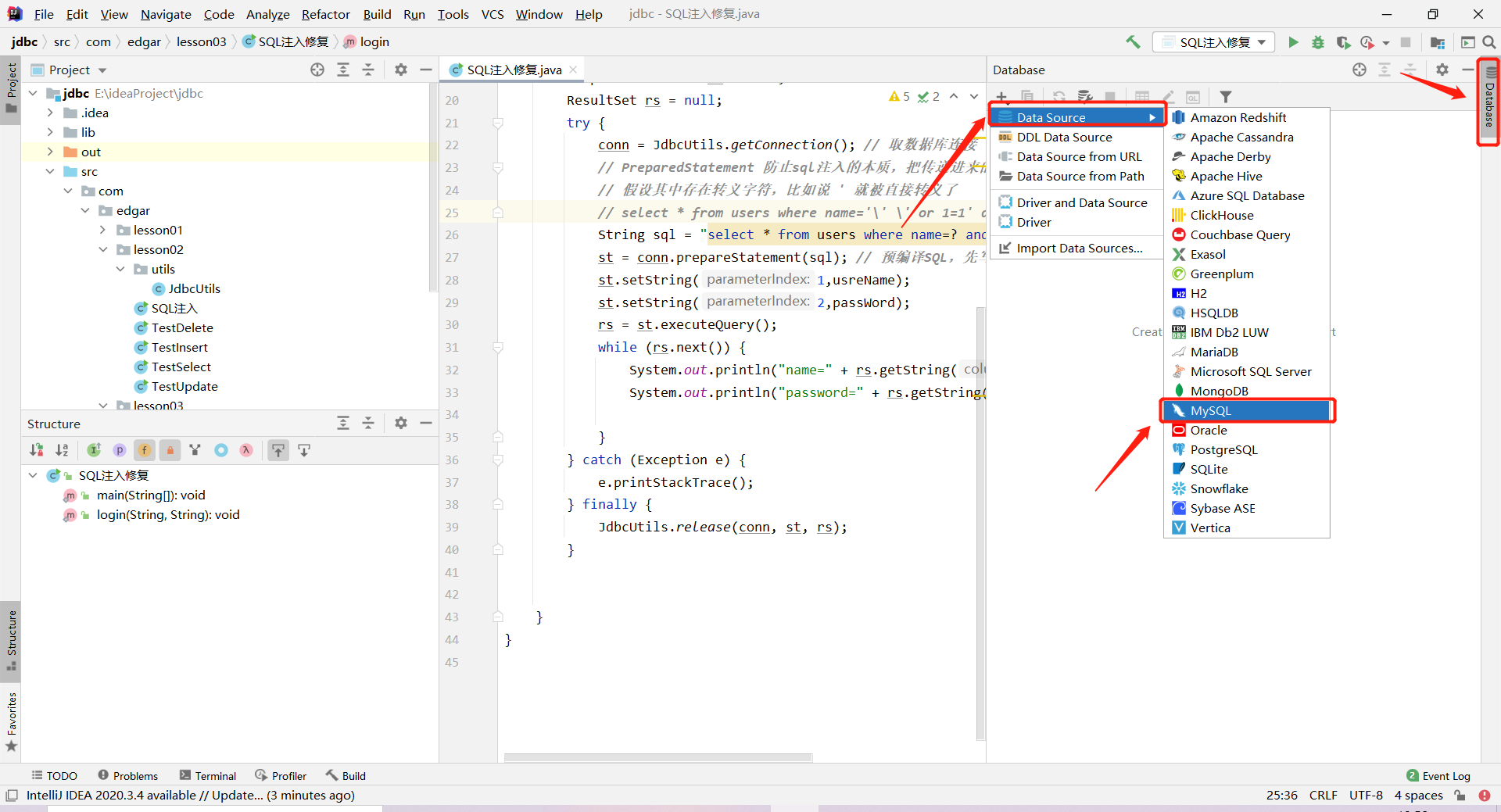Click Search Everywhere magnifier icon
The height and width of the screenshot is (812, 1501).
[1489, 42]
